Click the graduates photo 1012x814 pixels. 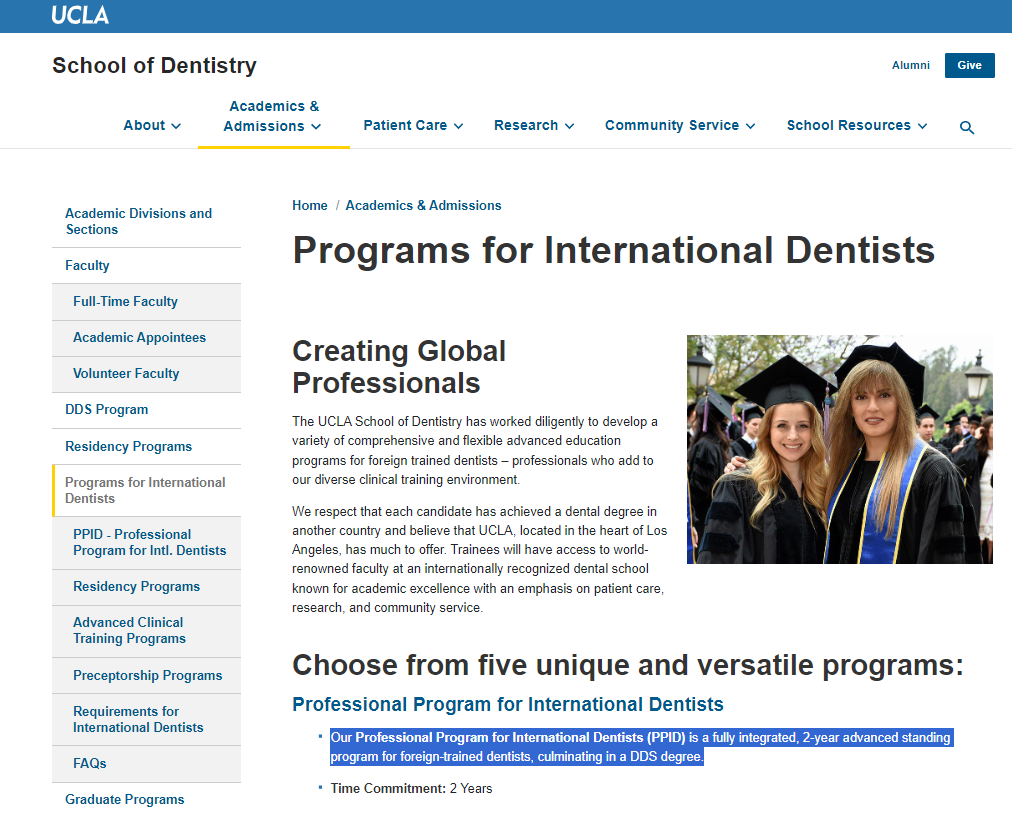click(x=839, y=449)
